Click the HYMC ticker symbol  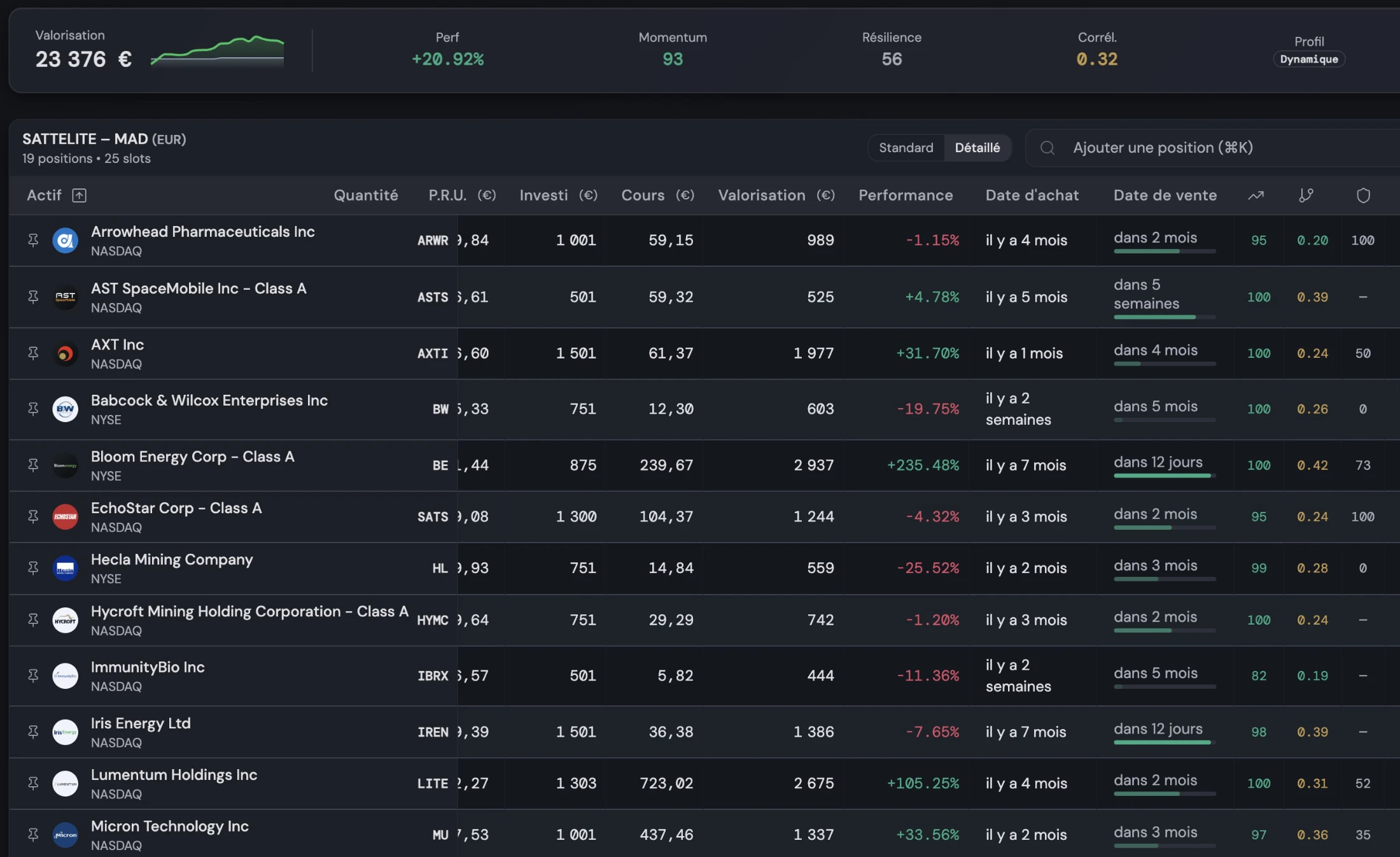coord(433,620)
